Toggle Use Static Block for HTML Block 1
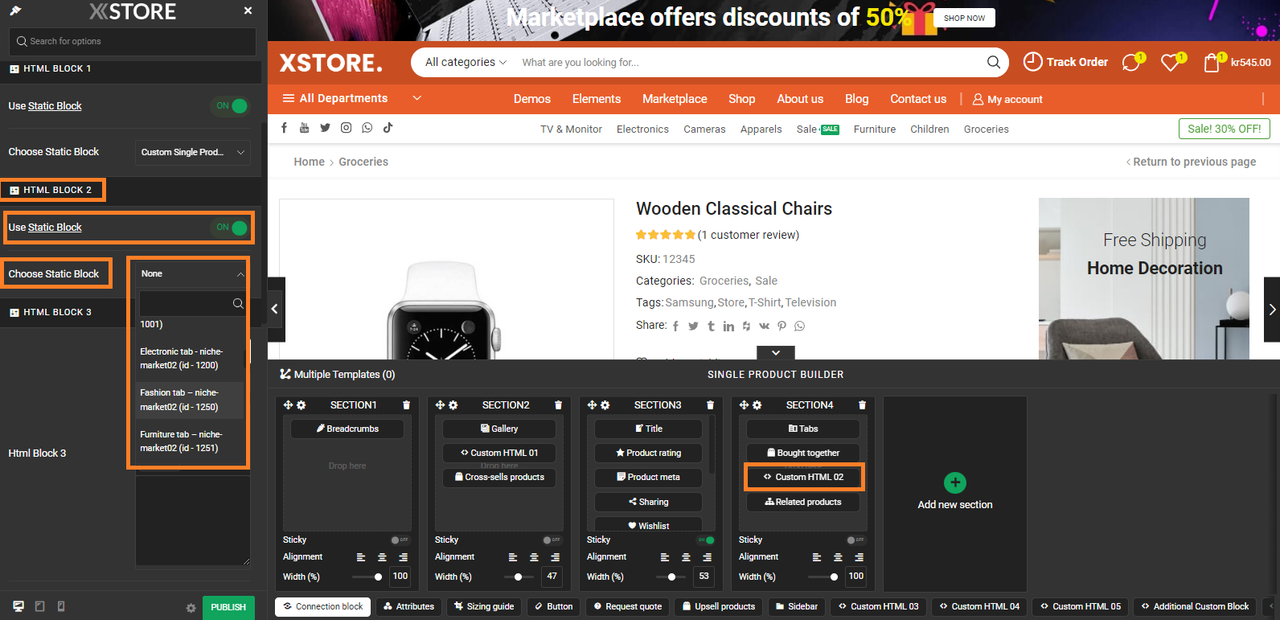Screen dimensions: 1280x620 click(x=230, y=105)
